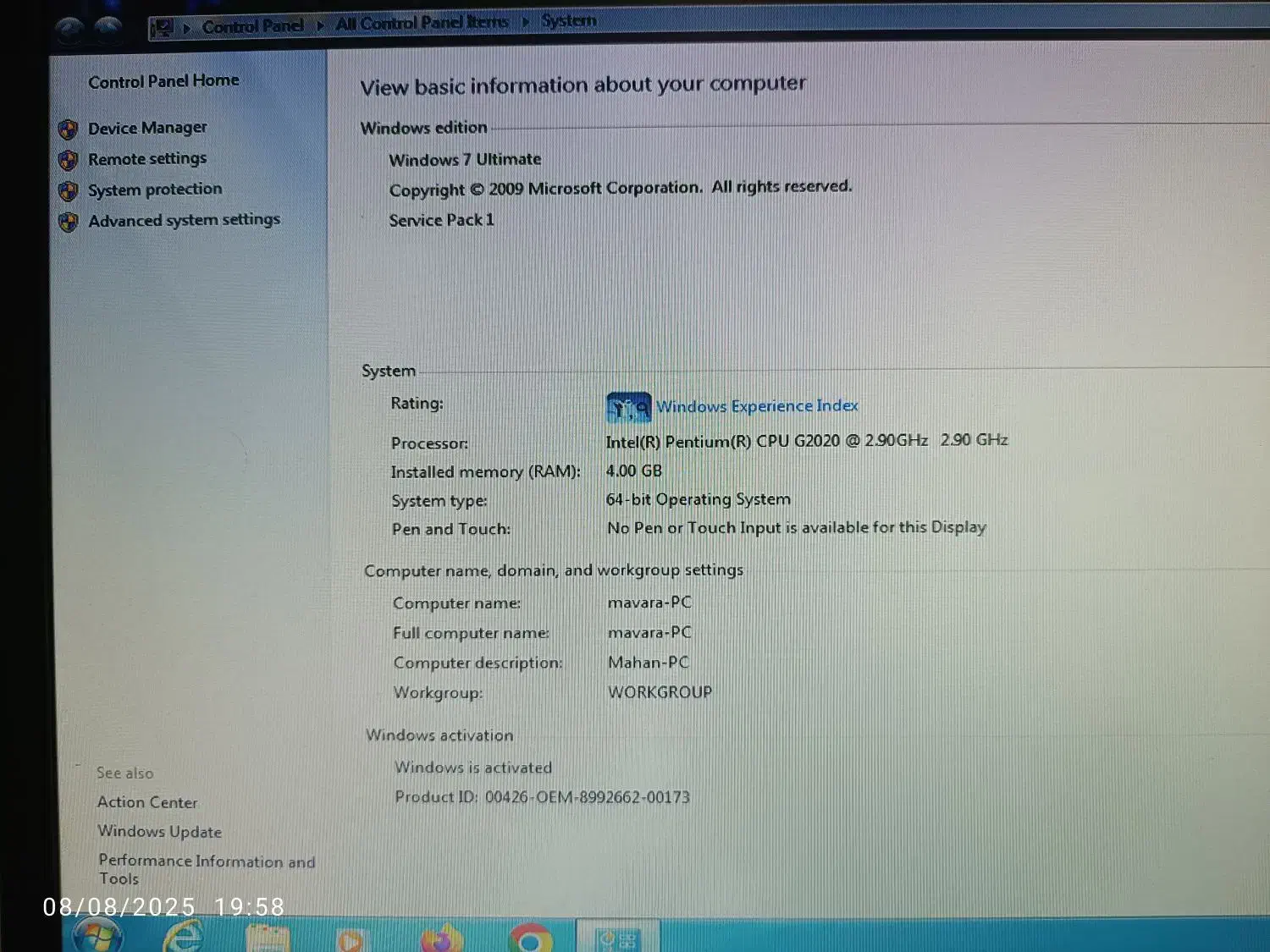Open Control Panel Home

[x=163, y=81]
